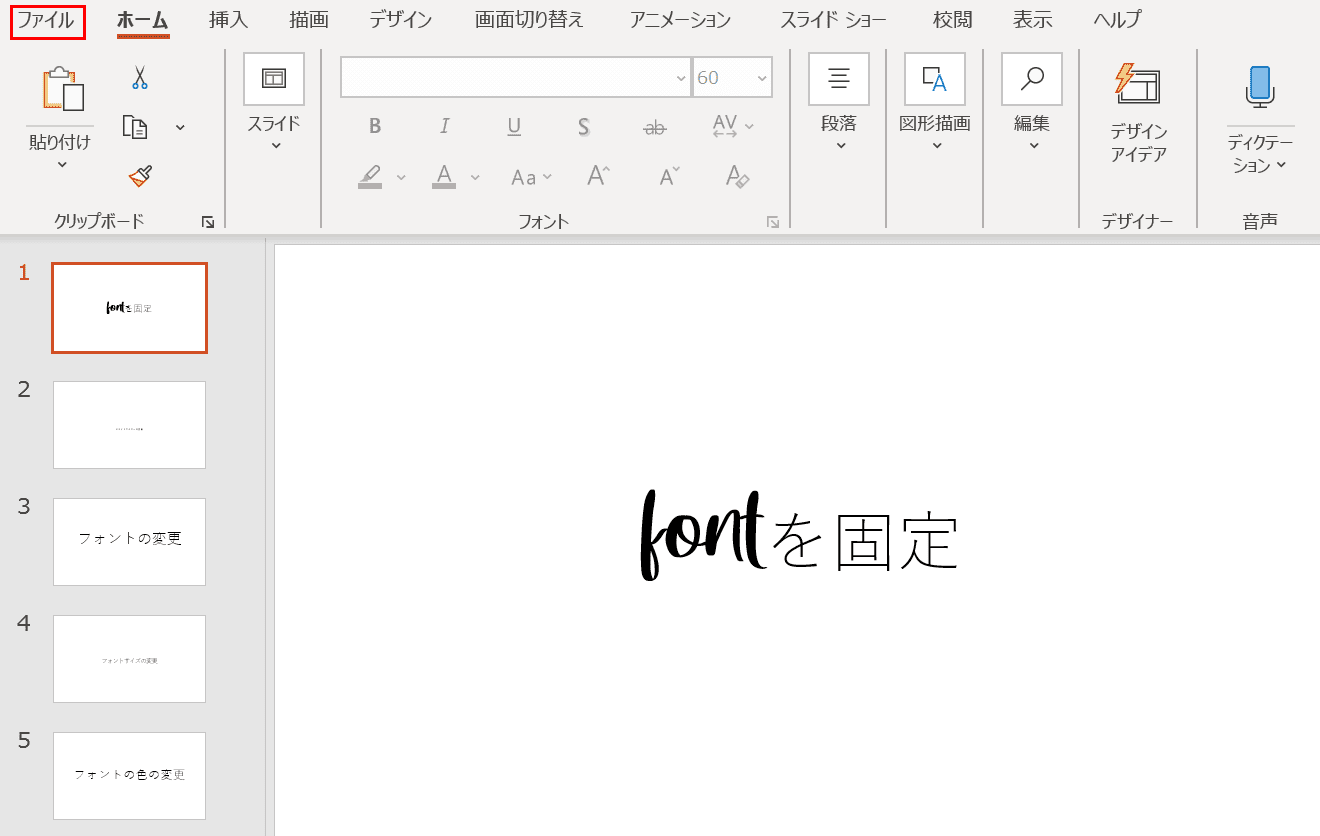
Task: Open the 段落 paragraph menu
Action: pyautogui.click(x=839, y=104)
